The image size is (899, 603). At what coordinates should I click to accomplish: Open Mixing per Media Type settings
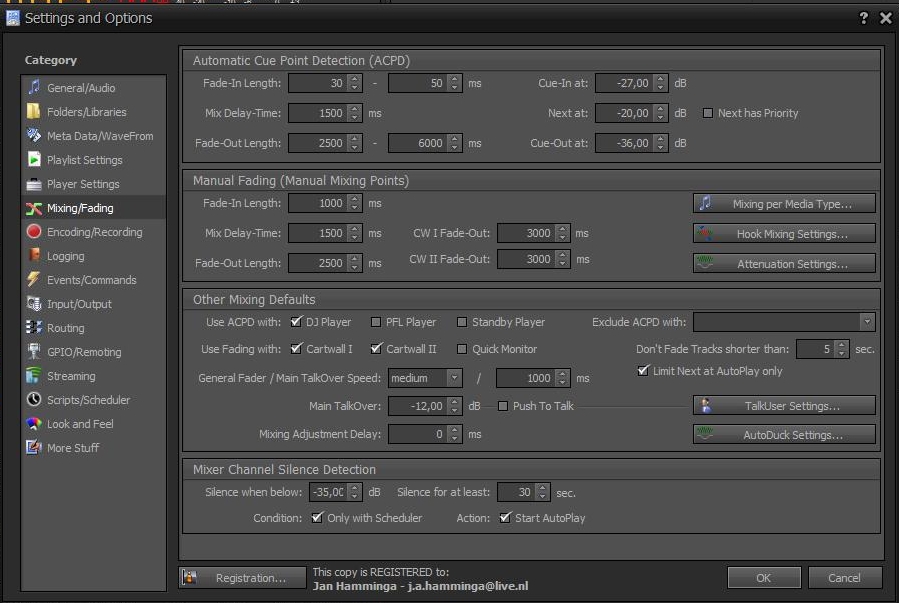[784, 203]
